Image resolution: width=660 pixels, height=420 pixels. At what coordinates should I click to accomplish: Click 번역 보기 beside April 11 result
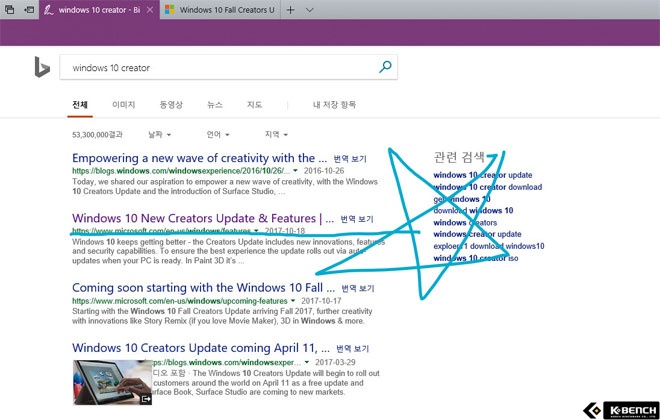tap(353, 349)
